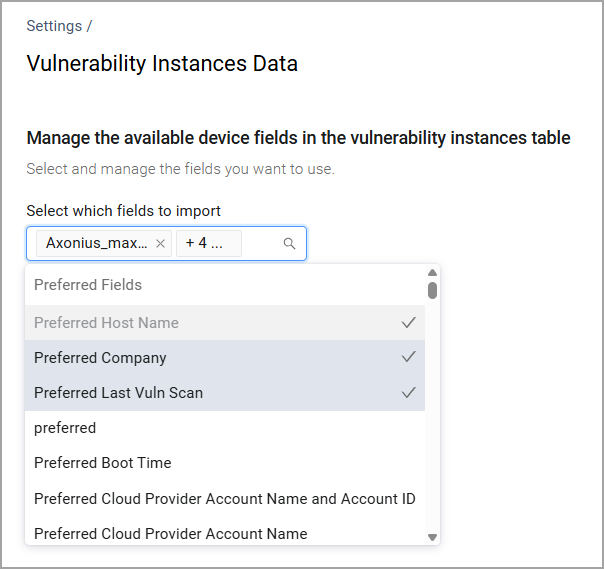Pick the Preferred Cloud Provider Account Name option

pos(170,533)
